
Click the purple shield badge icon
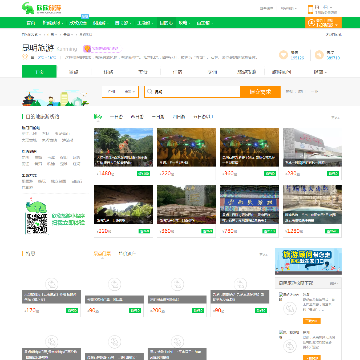tap(87, 49)
